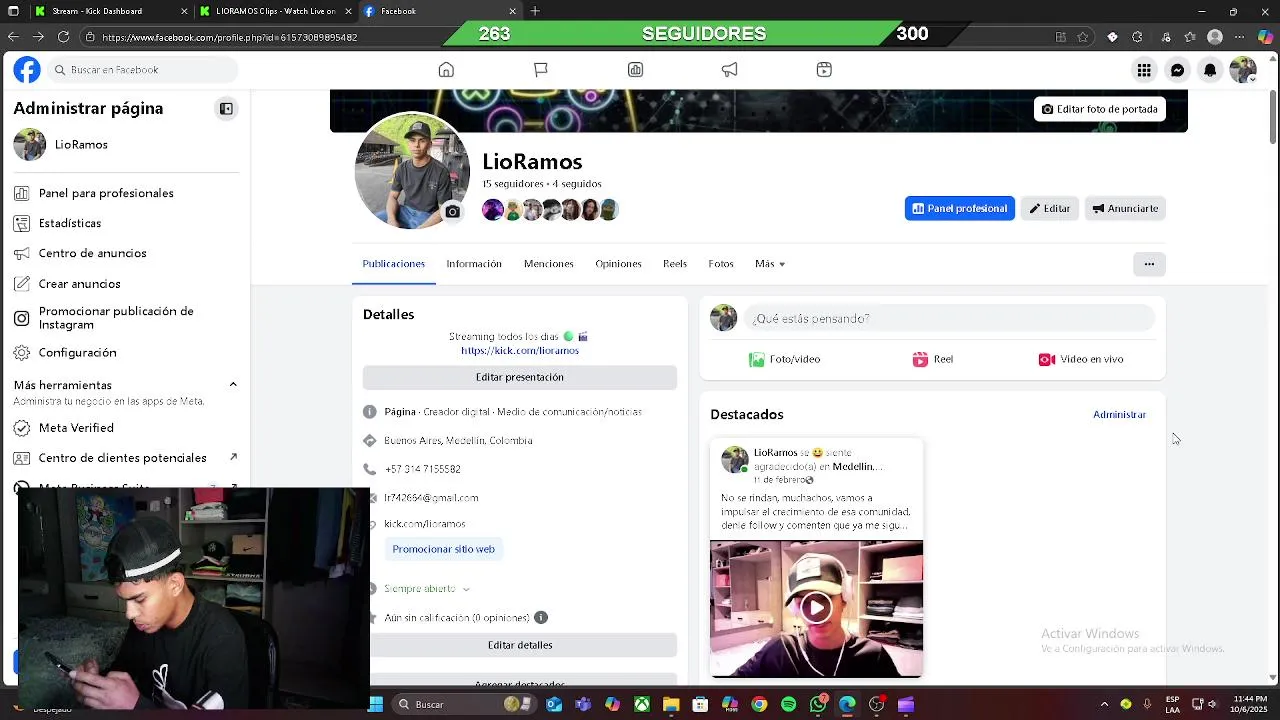Expand the Más tab dropdown

[x=770, y=264]
